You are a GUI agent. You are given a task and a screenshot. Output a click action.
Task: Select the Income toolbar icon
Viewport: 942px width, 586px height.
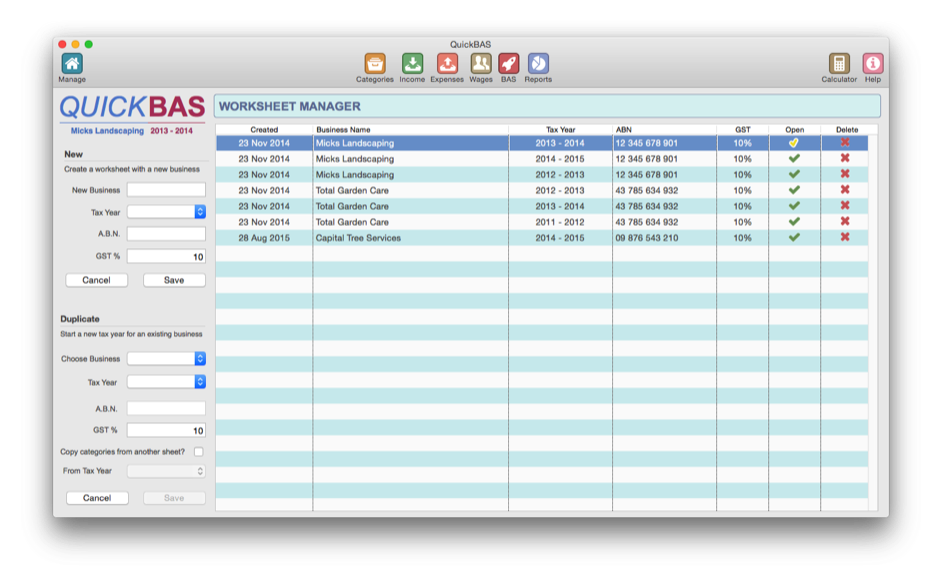pos(411,63)
